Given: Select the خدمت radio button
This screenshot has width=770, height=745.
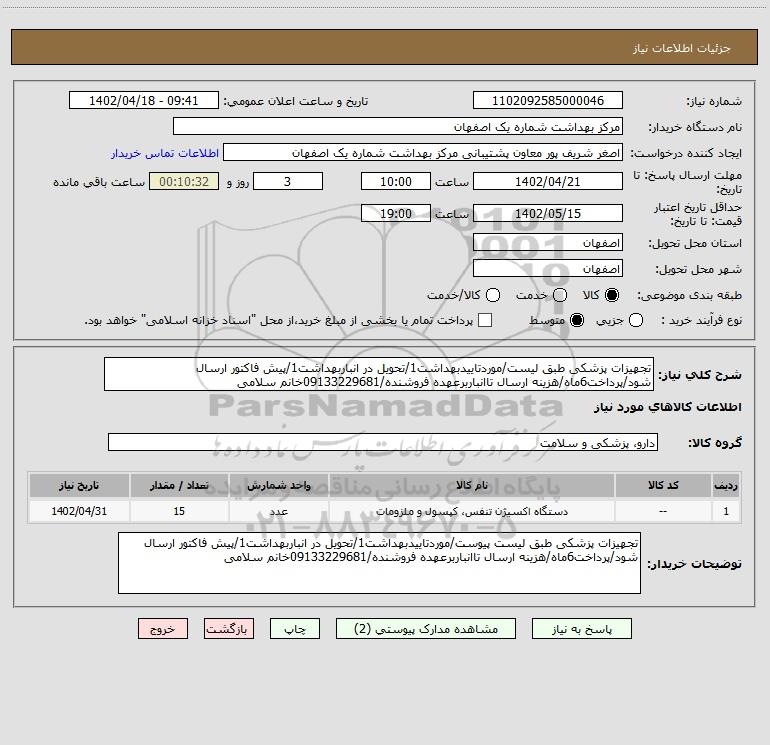Looking at the screenshot, I should (x=560, y=295).
